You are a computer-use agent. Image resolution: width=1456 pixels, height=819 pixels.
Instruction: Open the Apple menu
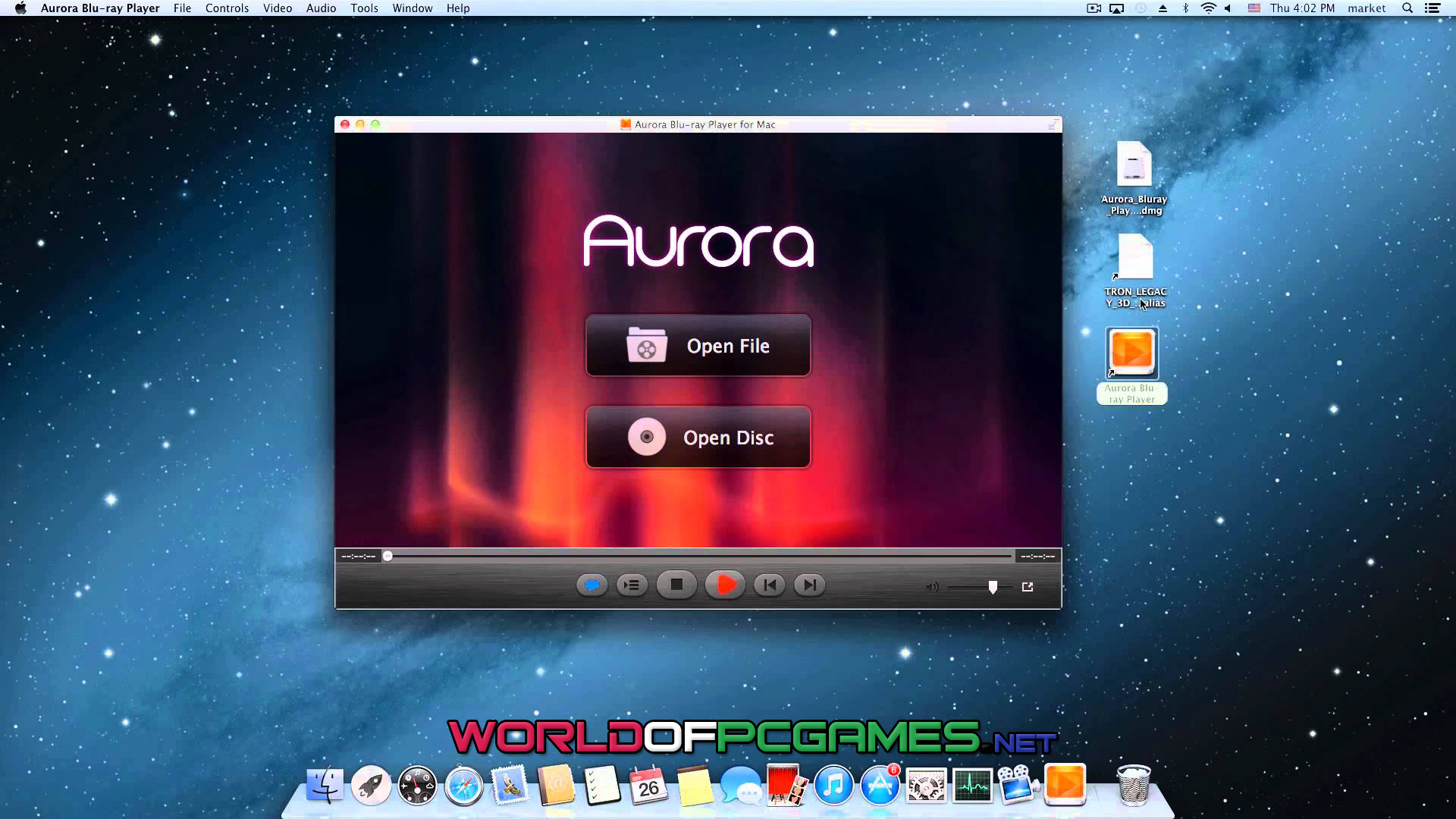pos(20,8)
